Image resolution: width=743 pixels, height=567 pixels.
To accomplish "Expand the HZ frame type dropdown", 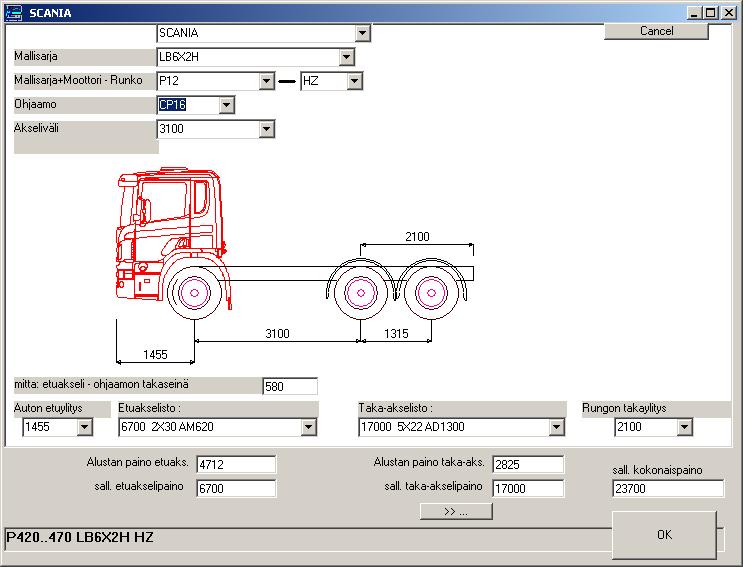I will pyautogui.click(x=354, y=81).
